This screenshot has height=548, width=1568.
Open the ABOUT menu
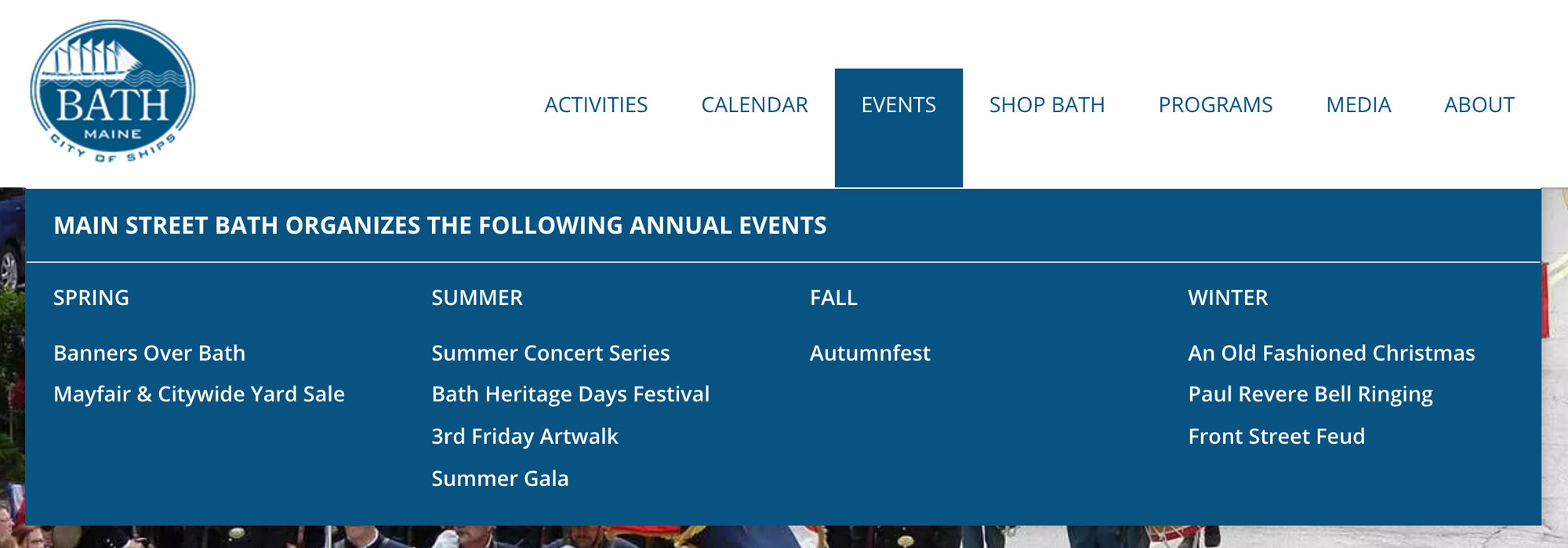1480,104
